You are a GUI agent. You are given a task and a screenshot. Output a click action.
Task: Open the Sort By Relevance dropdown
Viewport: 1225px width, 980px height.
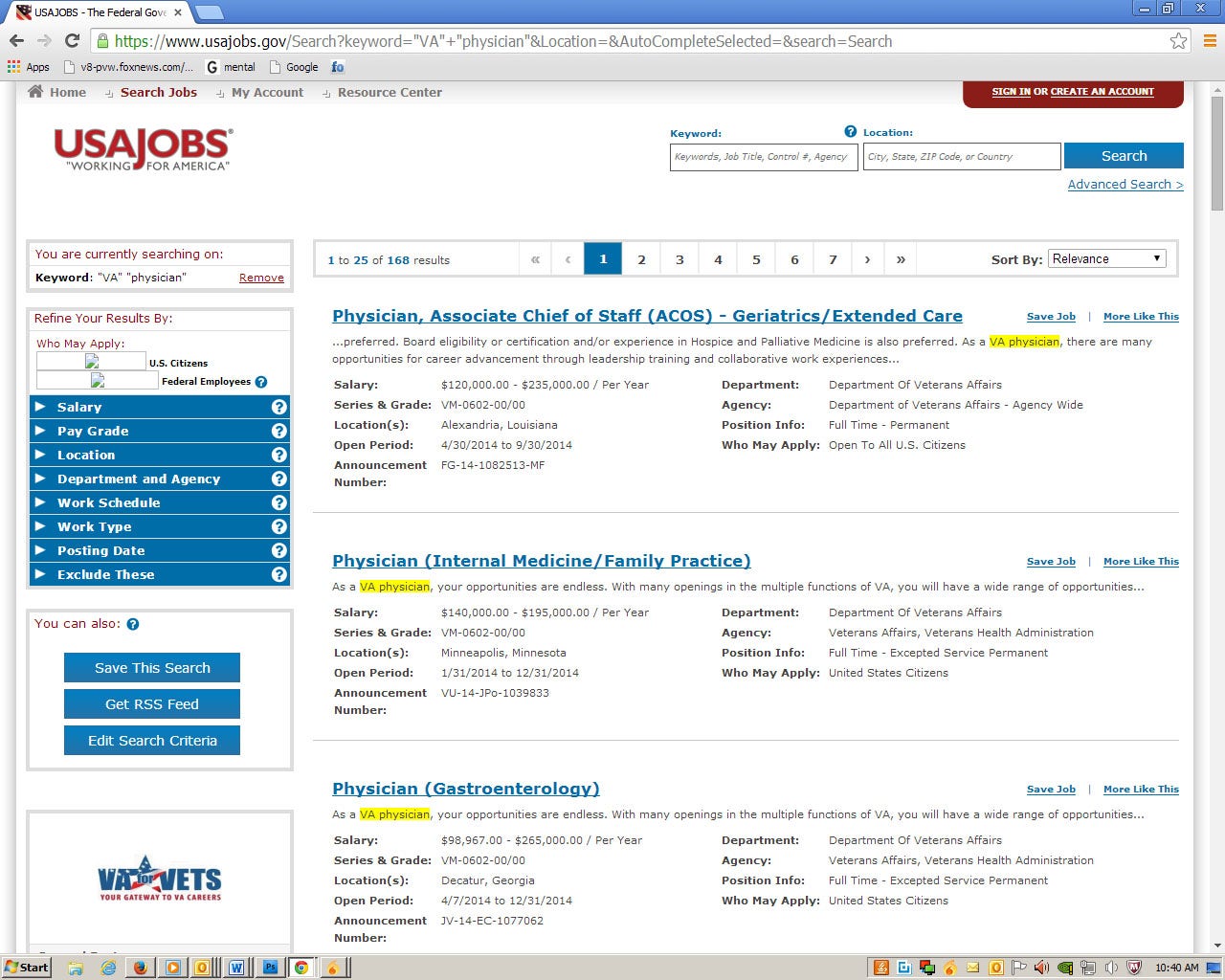[1107, 258]
